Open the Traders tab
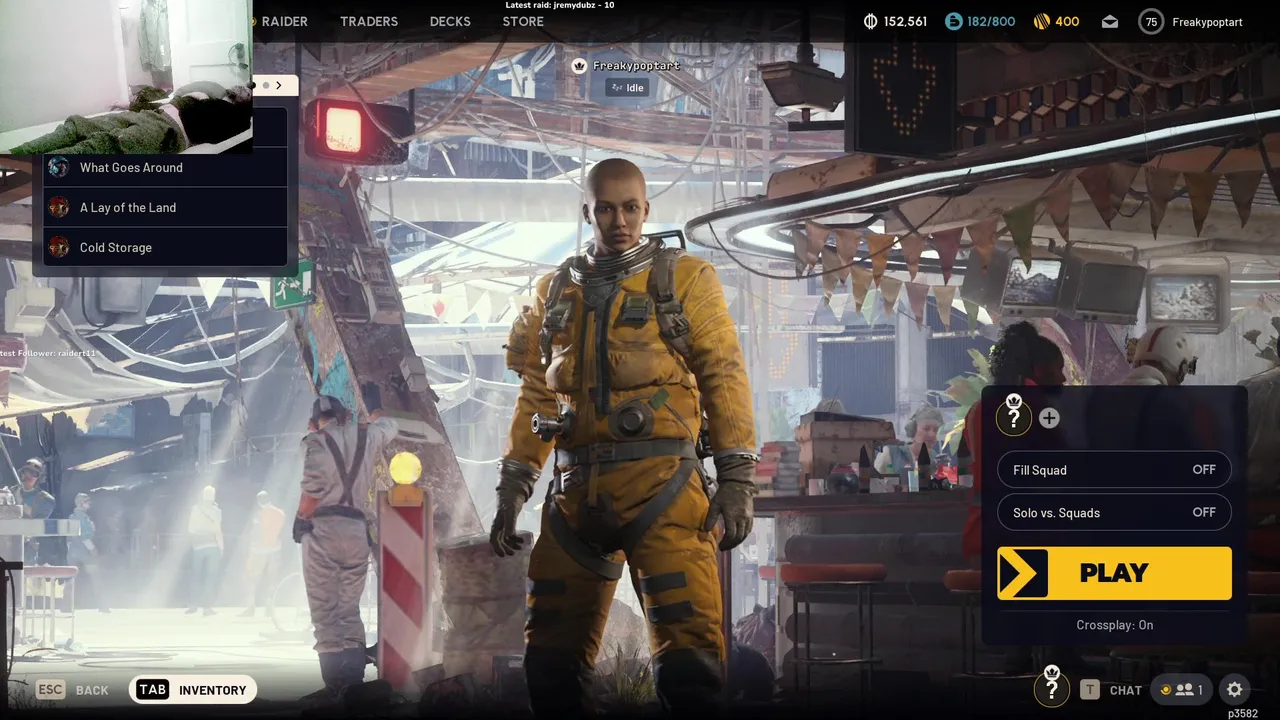 (369, 21)
